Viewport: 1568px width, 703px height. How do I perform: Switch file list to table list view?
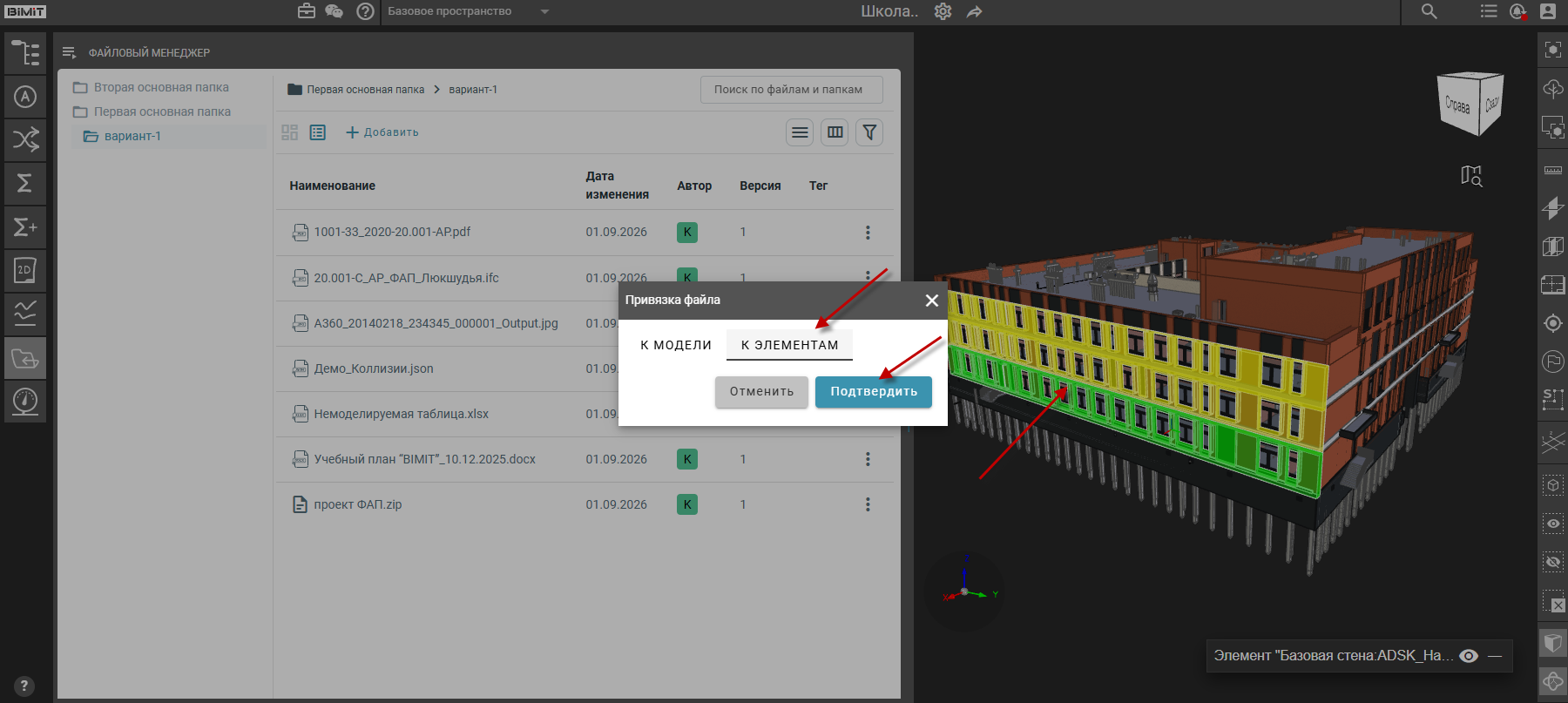[x=318, y=132]
